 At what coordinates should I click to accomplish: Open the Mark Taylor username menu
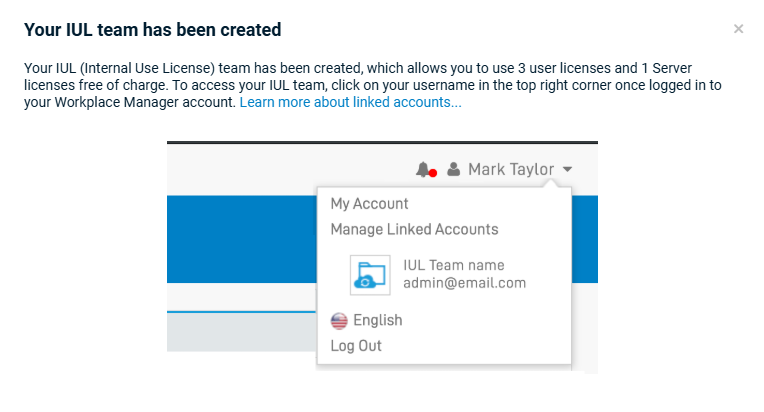click(x=510, y=170)
